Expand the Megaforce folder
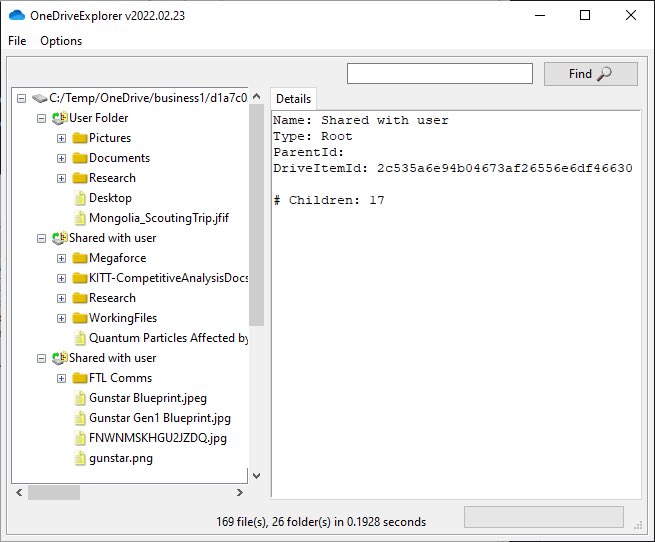This screenshot has width=655, height=542. coord(61,258)
